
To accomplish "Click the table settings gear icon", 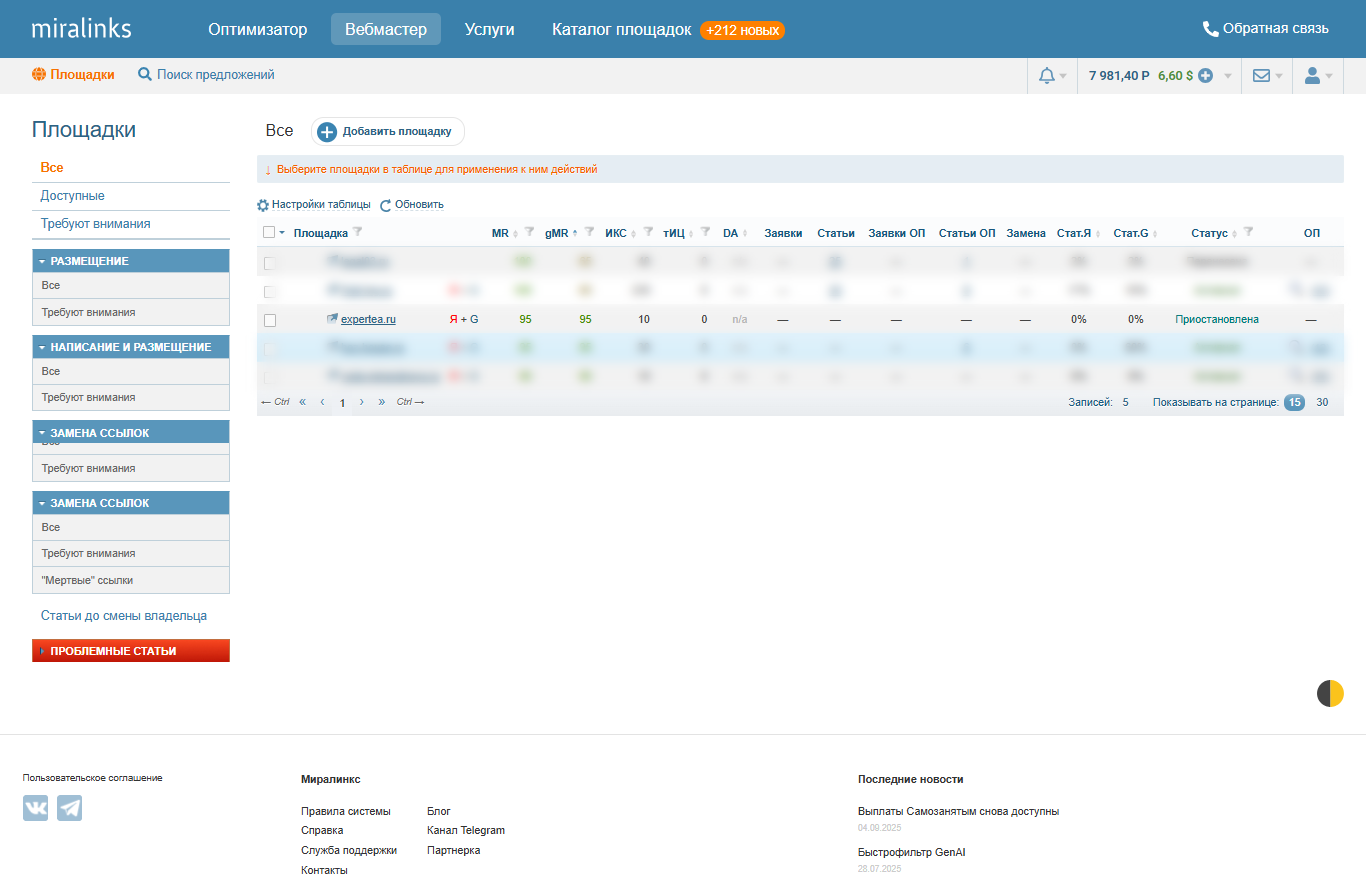I will (x=263, y=205).
